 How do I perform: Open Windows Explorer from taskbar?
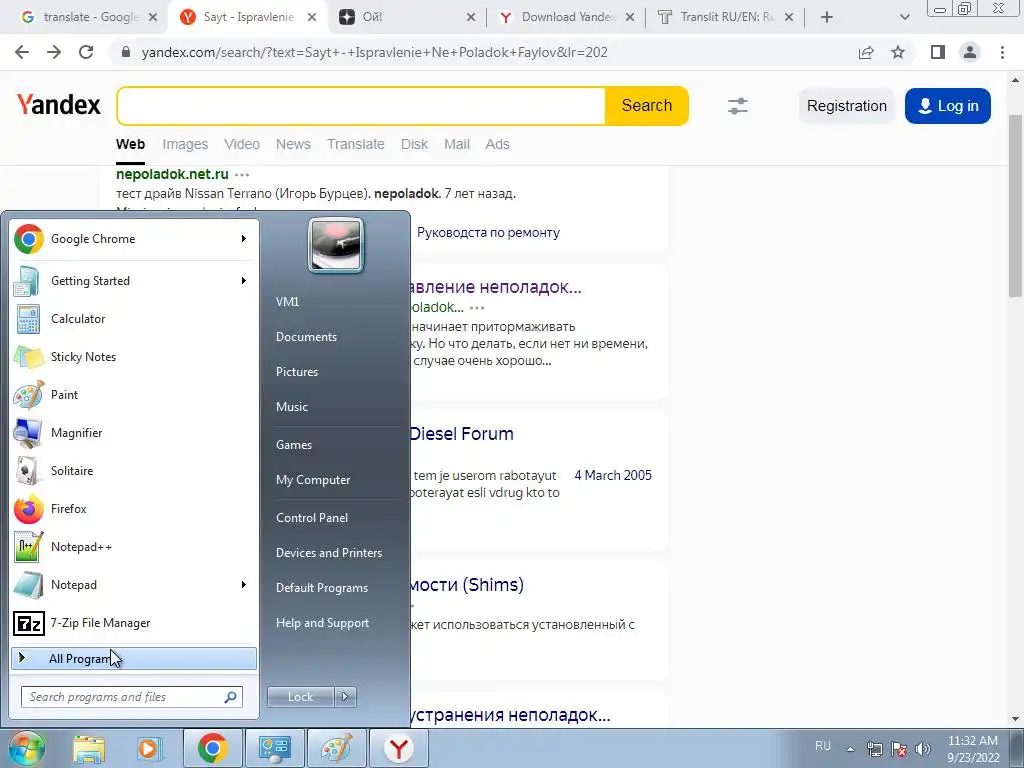[x=89, y=748]
